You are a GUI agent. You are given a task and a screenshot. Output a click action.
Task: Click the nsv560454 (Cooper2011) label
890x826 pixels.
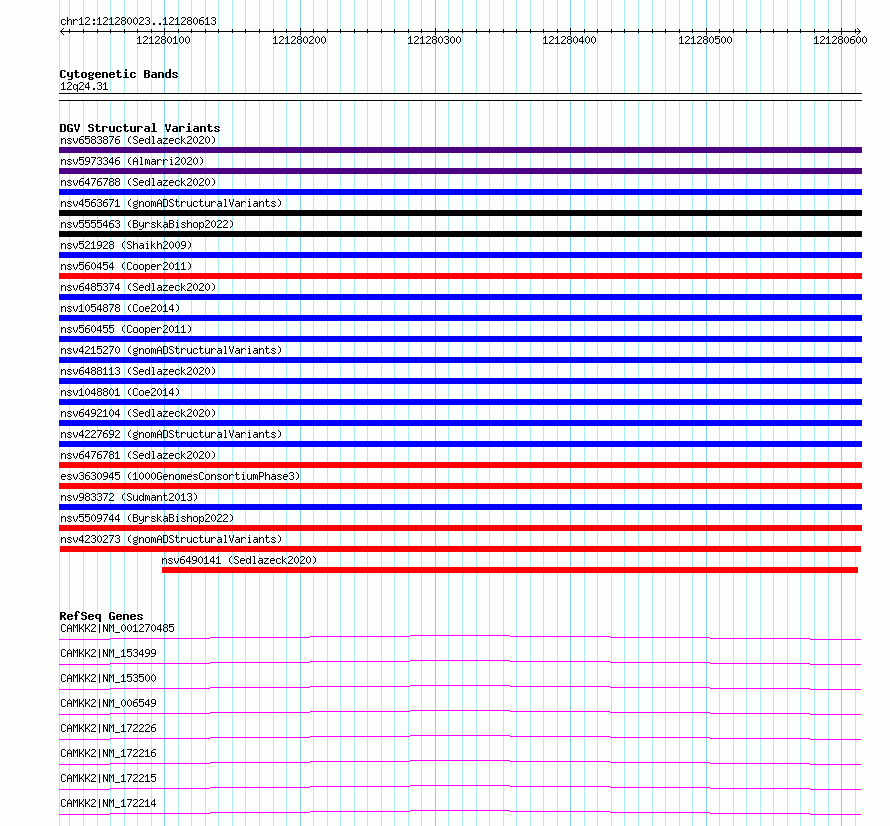pyautogui.click(x=126, y=266)
